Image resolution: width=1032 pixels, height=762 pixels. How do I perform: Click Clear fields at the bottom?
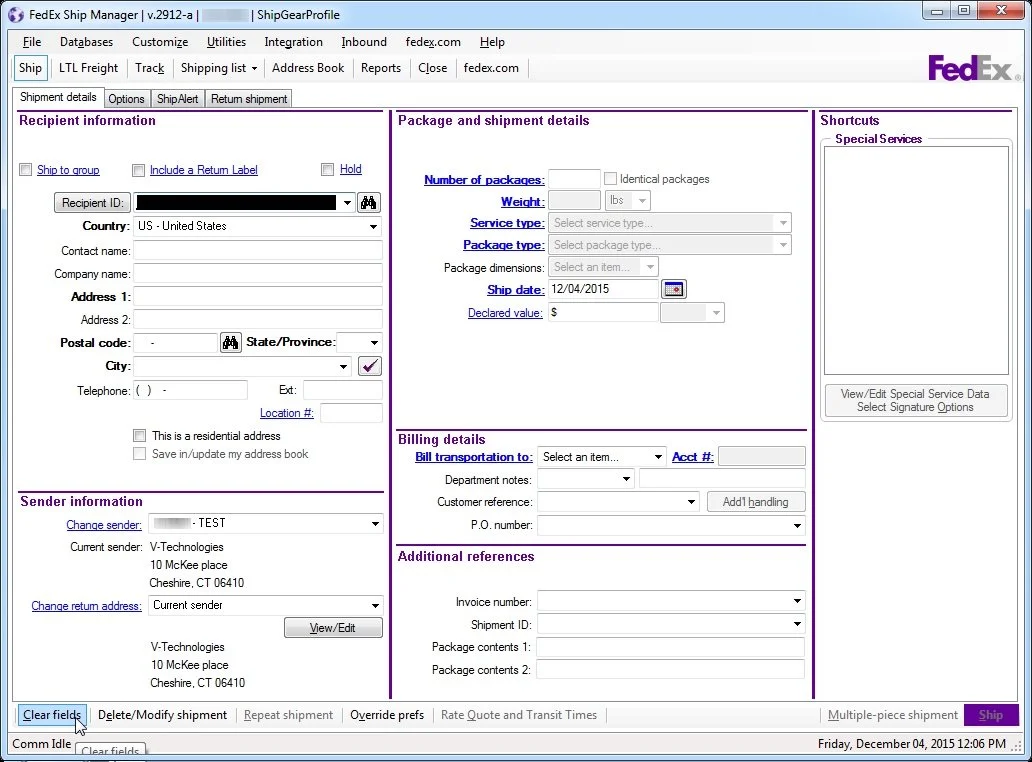(51, 715)
